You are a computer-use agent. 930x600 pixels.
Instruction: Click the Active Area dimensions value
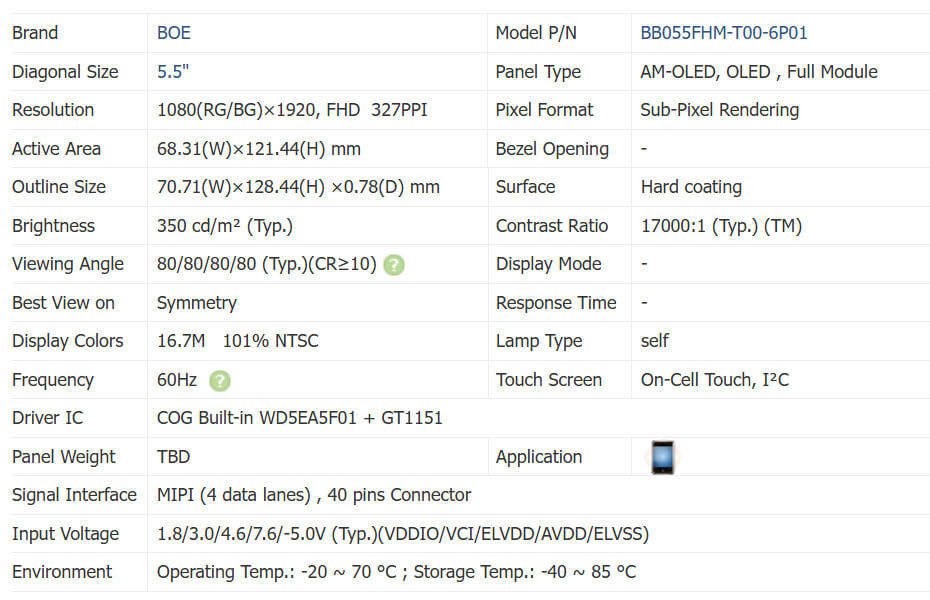[x=259, y=149]
